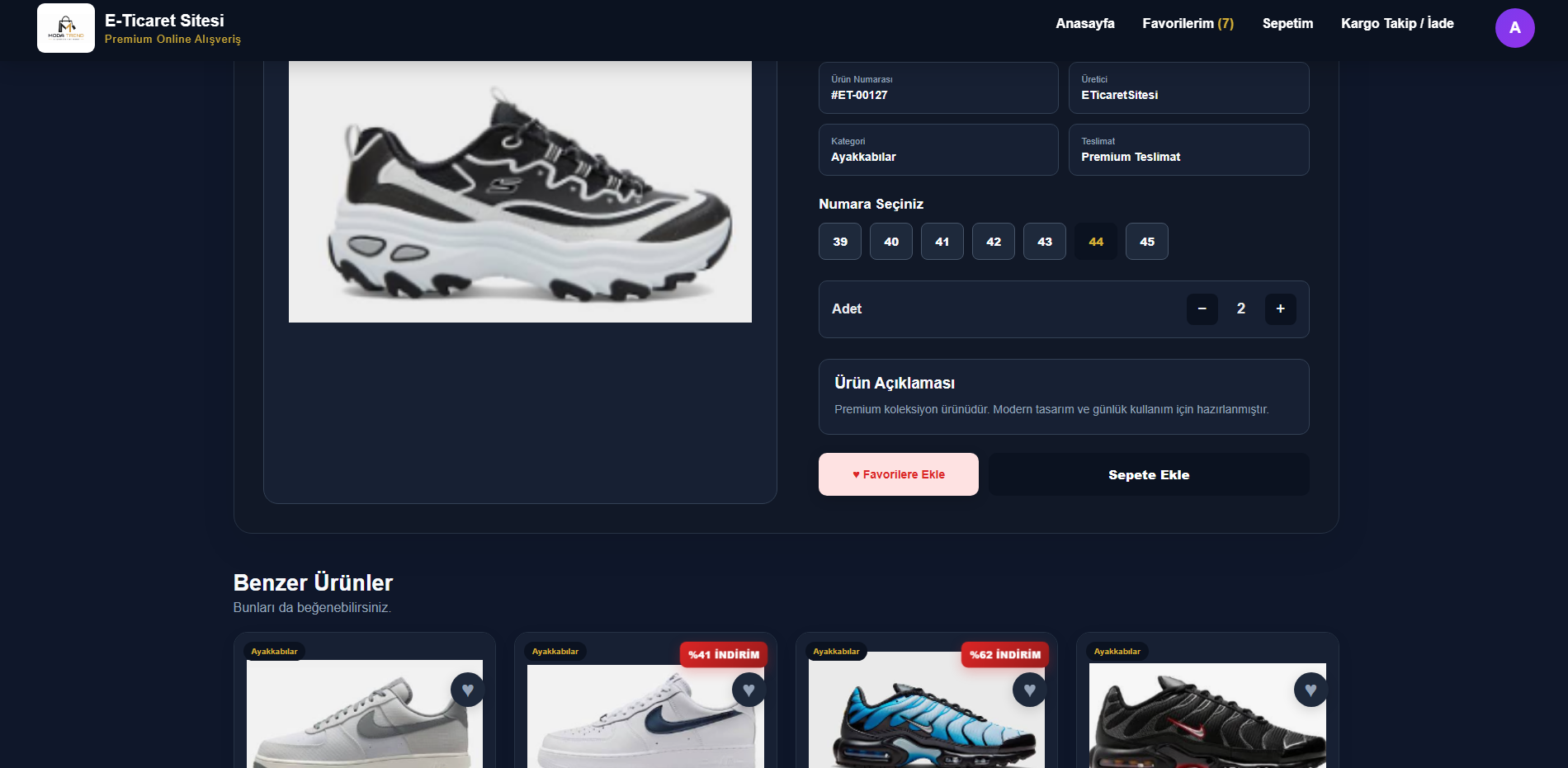Select shoe size 45
Image resolution: width=1568 pixels, height=768 pixels.
1147,242
